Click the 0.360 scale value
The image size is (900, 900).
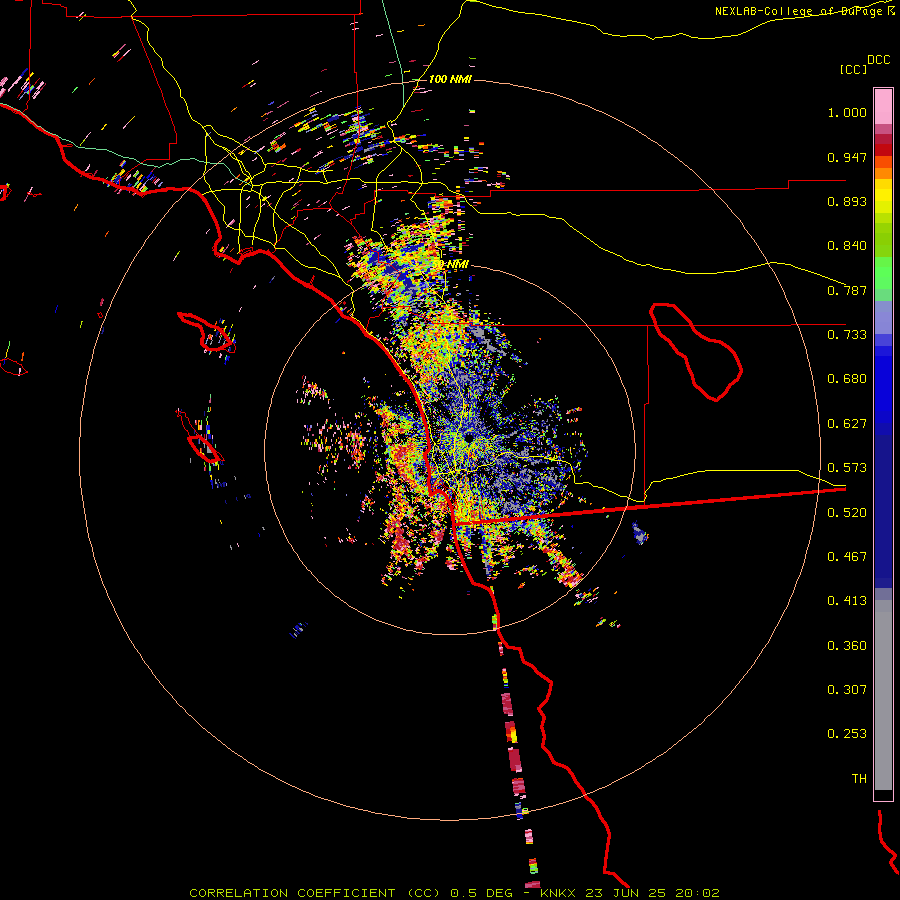coord(847,646)
